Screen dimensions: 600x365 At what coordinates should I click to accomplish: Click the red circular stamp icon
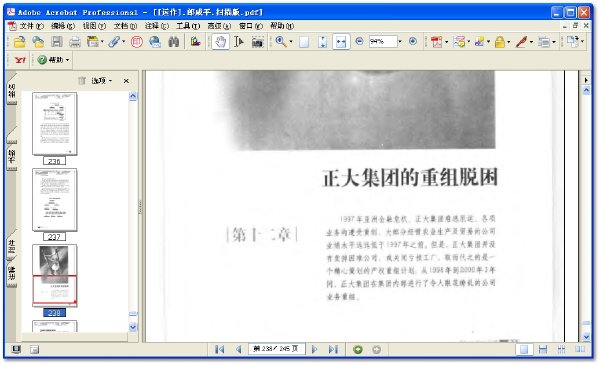click(x=137, y=42)
